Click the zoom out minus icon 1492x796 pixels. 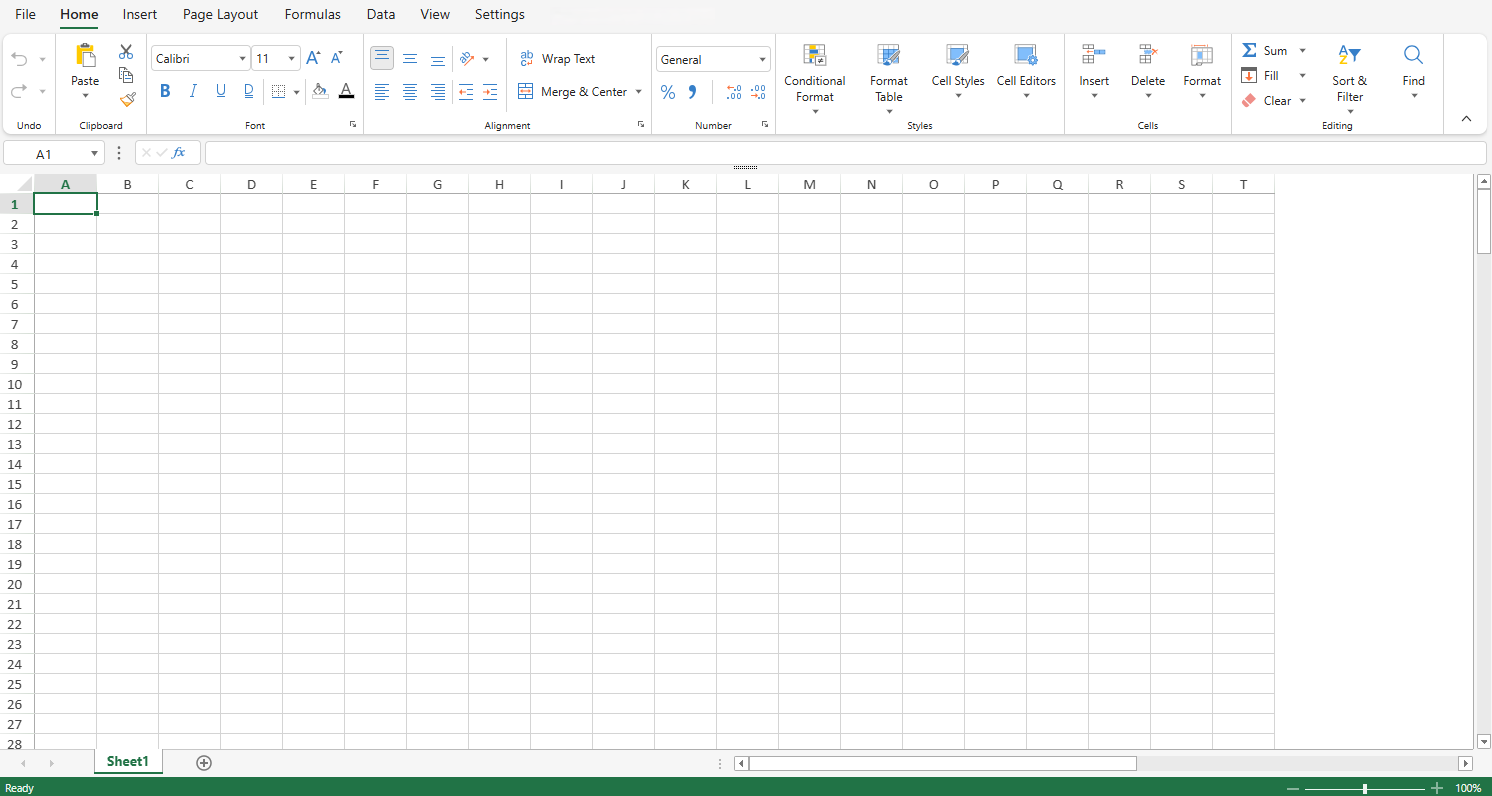click(1293, 788)
